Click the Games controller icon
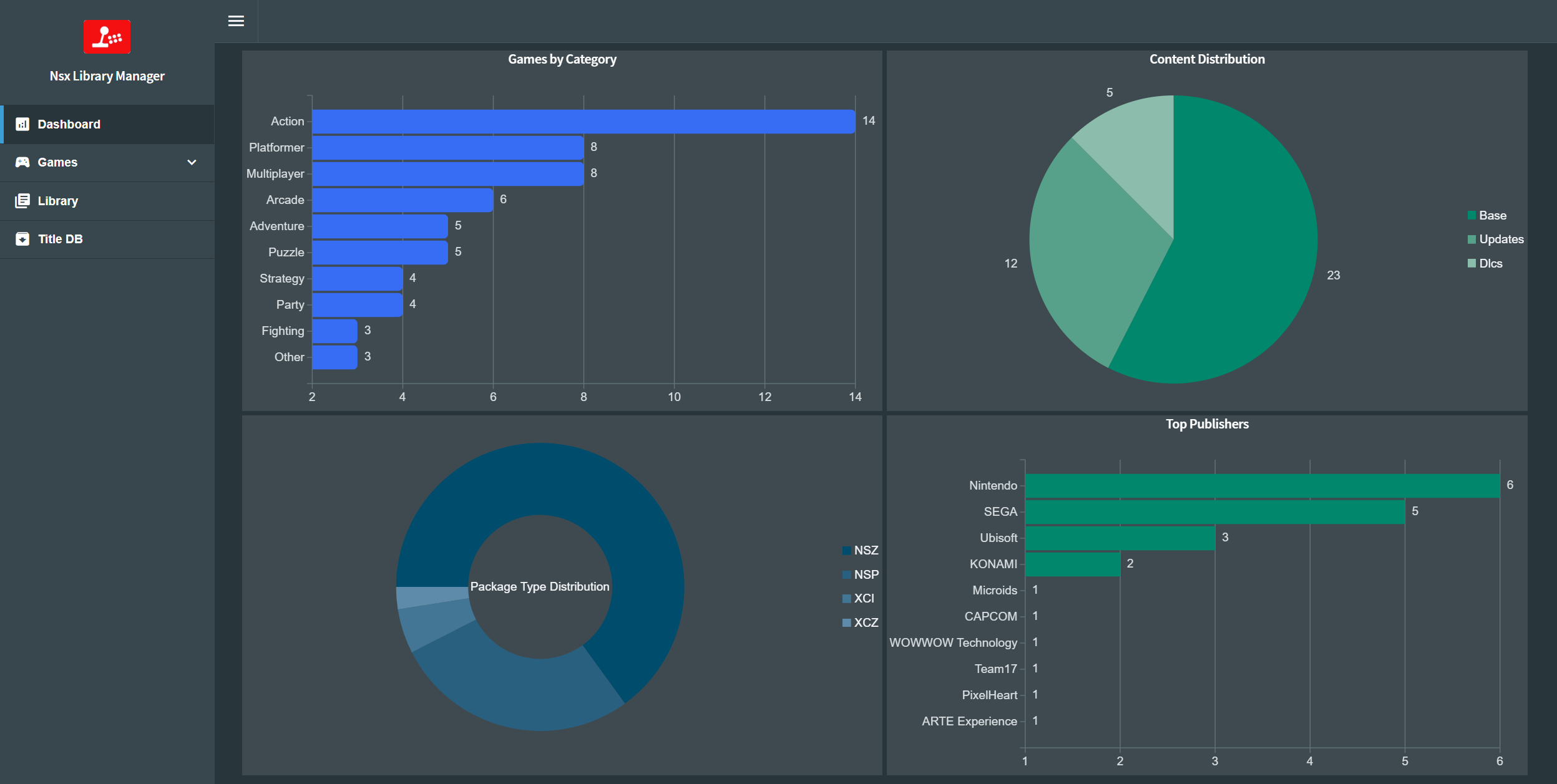Image resolution: width=1557 pixels, height=784 pixels. tap(22, 162)
